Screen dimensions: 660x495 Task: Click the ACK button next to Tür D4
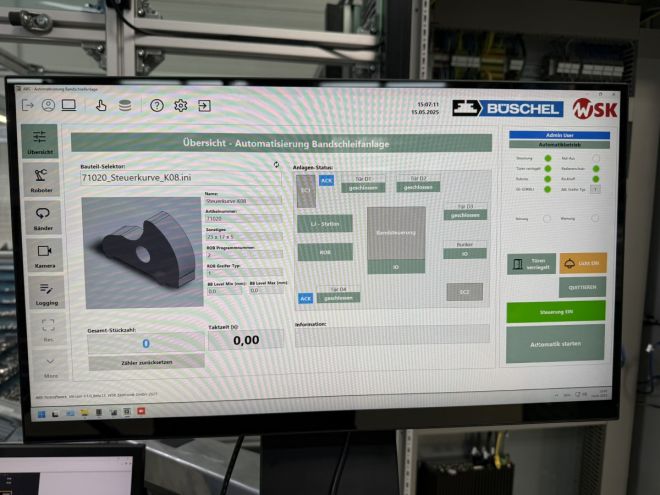point(306,298)
